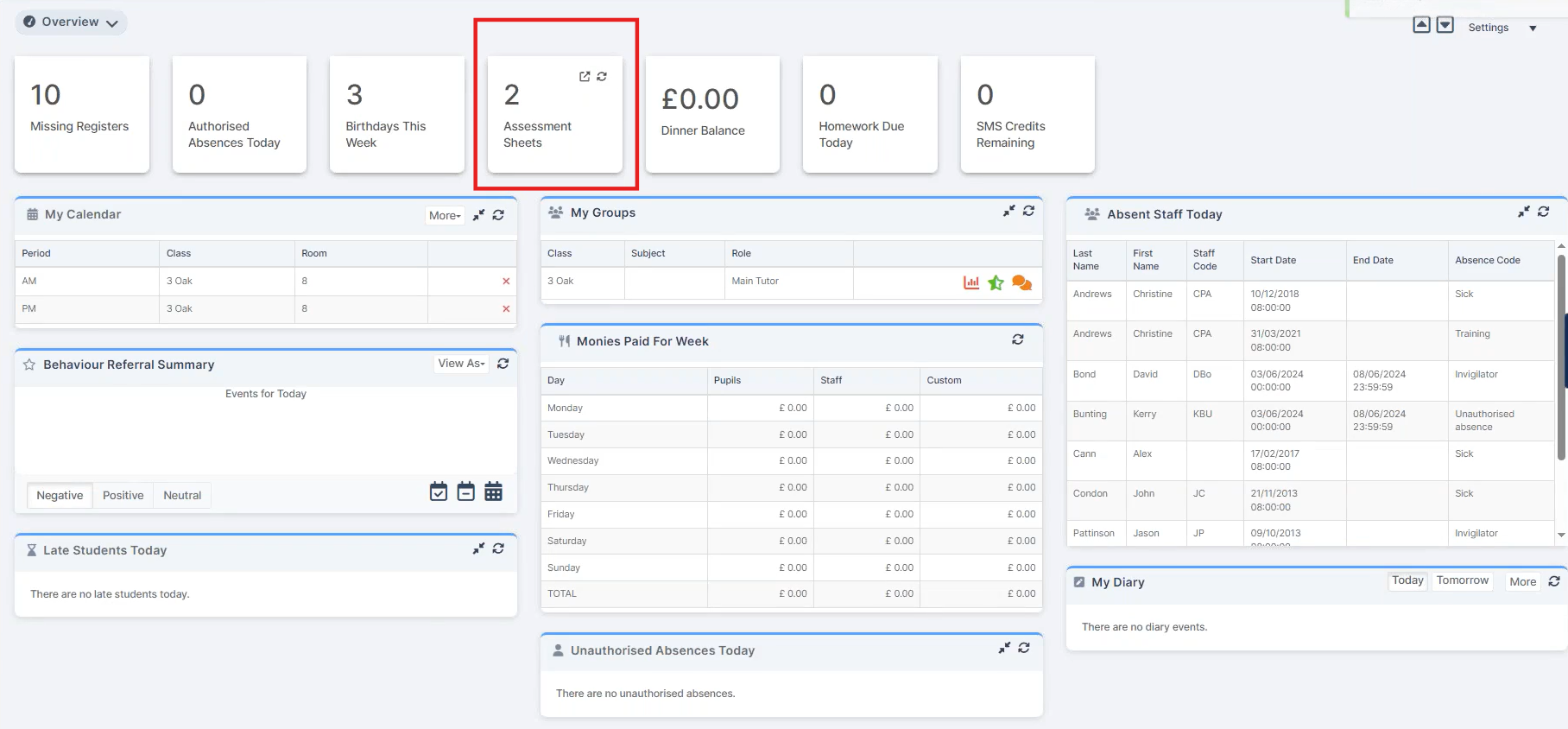Switch to the Positive behaviour tab
Screen dimensions: 1568x729
point(123,496)
